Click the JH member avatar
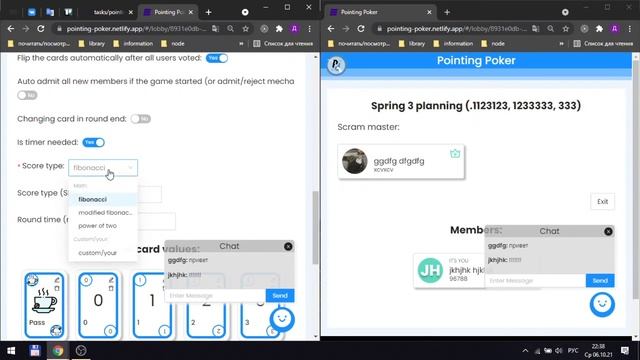 430,270
